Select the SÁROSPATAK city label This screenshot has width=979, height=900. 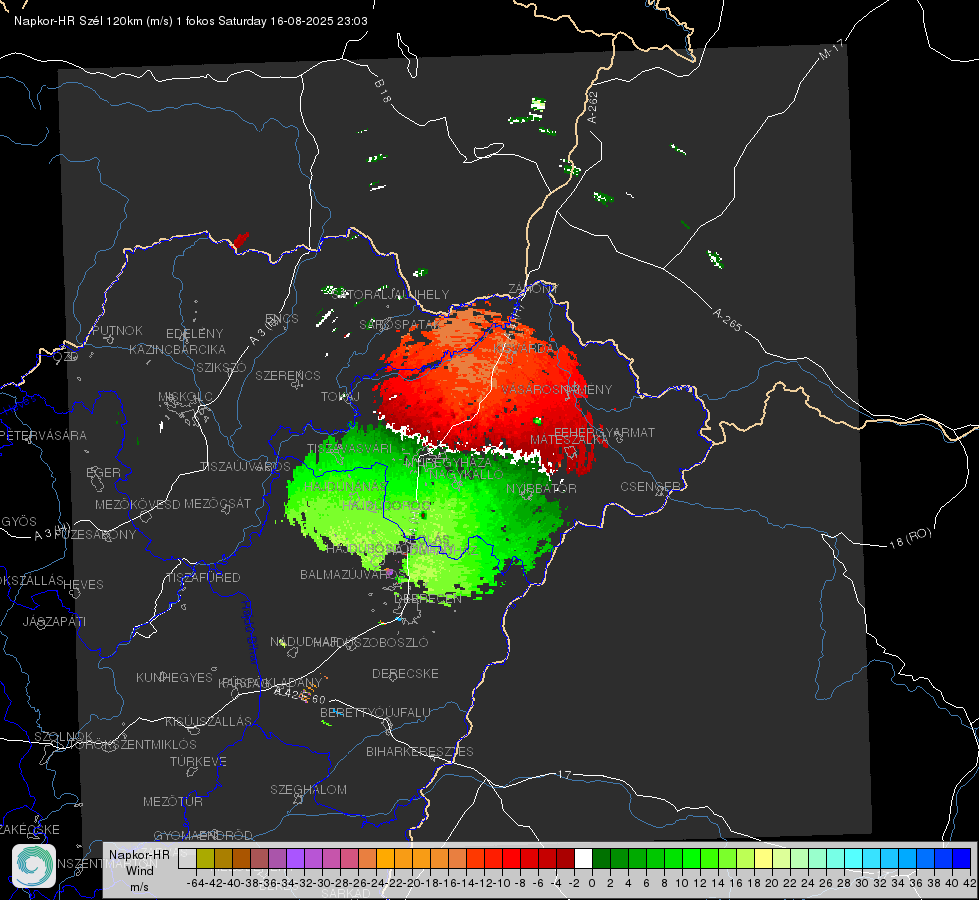click(x=400, y=325)
